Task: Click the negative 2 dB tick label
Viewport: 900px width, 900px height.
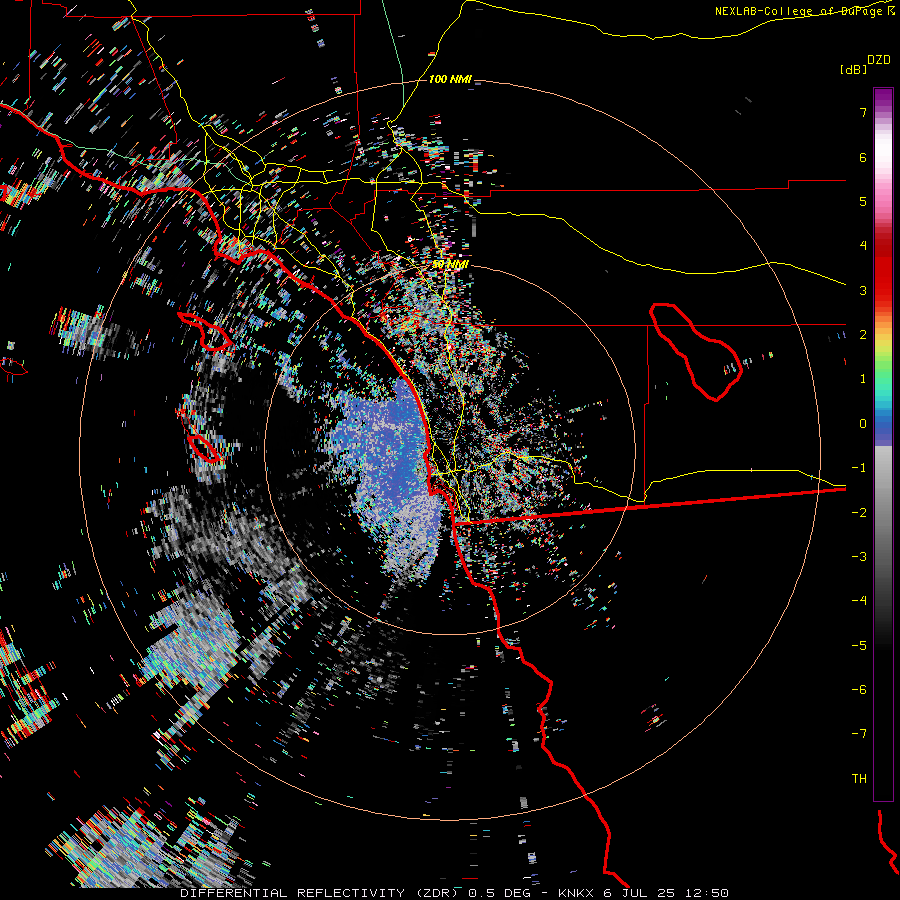Action: click(x=859, y=513)
